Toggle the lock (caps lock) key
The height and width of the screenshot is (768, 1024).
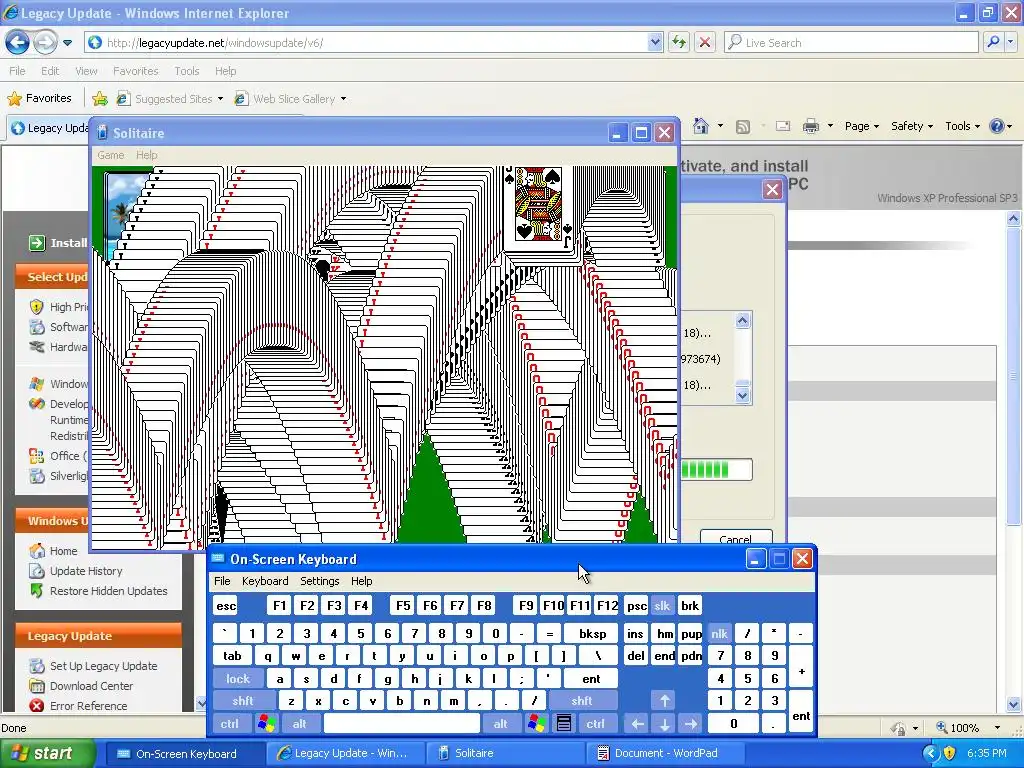tap(238, 679)
